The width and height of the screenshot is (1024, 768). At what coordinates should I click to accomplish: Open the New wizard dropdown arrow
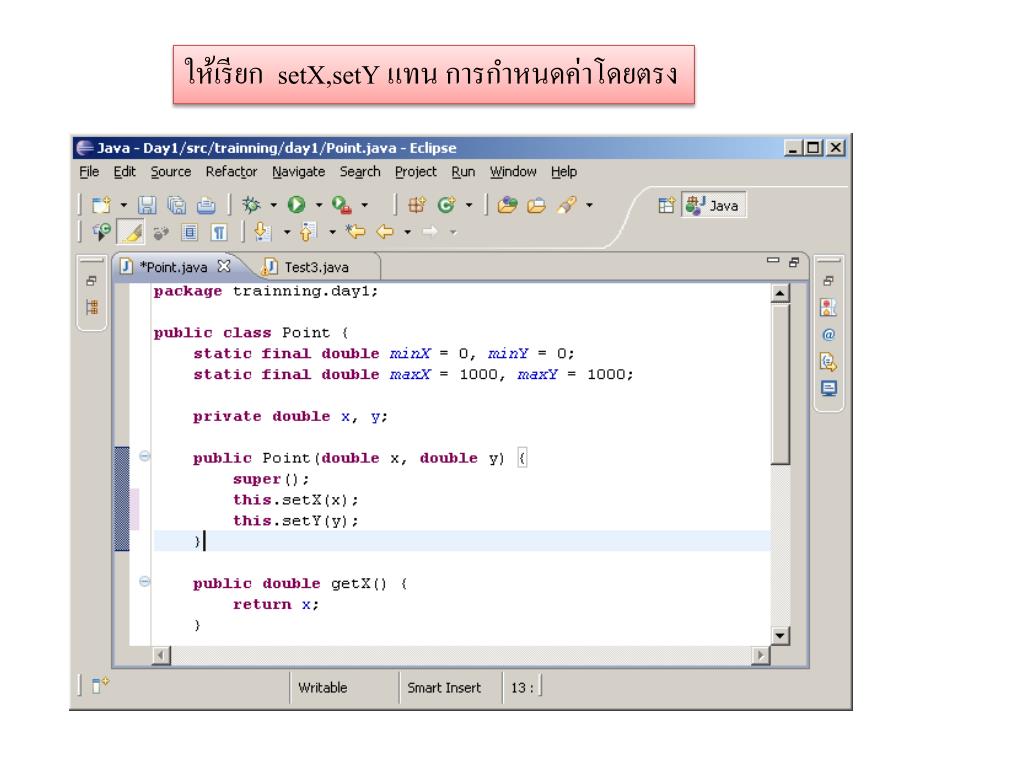[x=123, y=205]
